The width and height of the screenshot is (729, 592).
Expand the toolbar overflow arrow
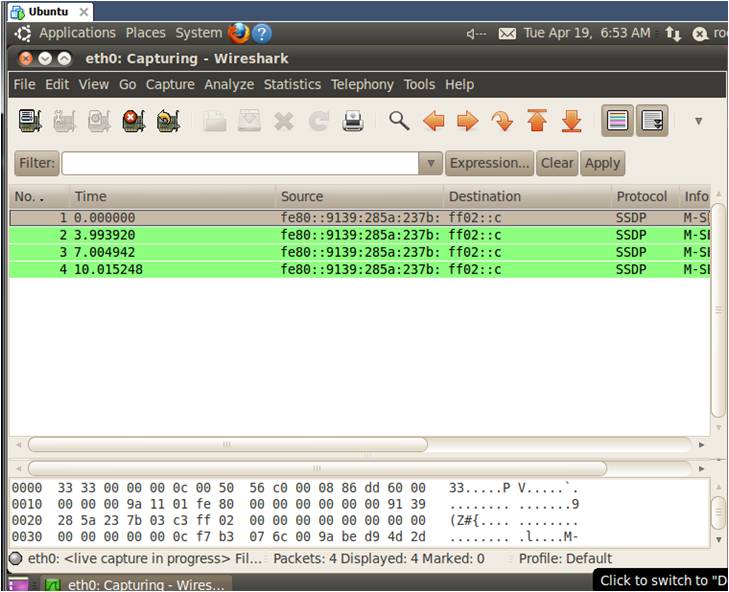point(698,121)
